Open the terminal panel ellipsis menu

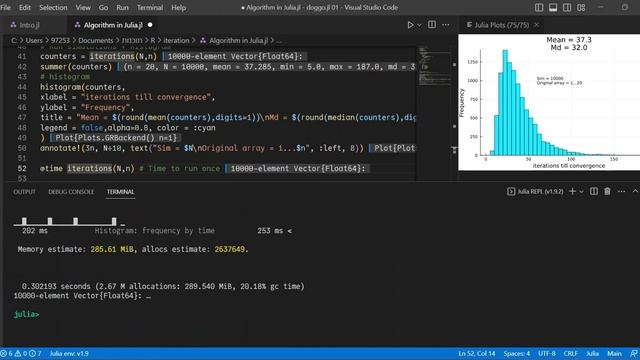[621, 191]
